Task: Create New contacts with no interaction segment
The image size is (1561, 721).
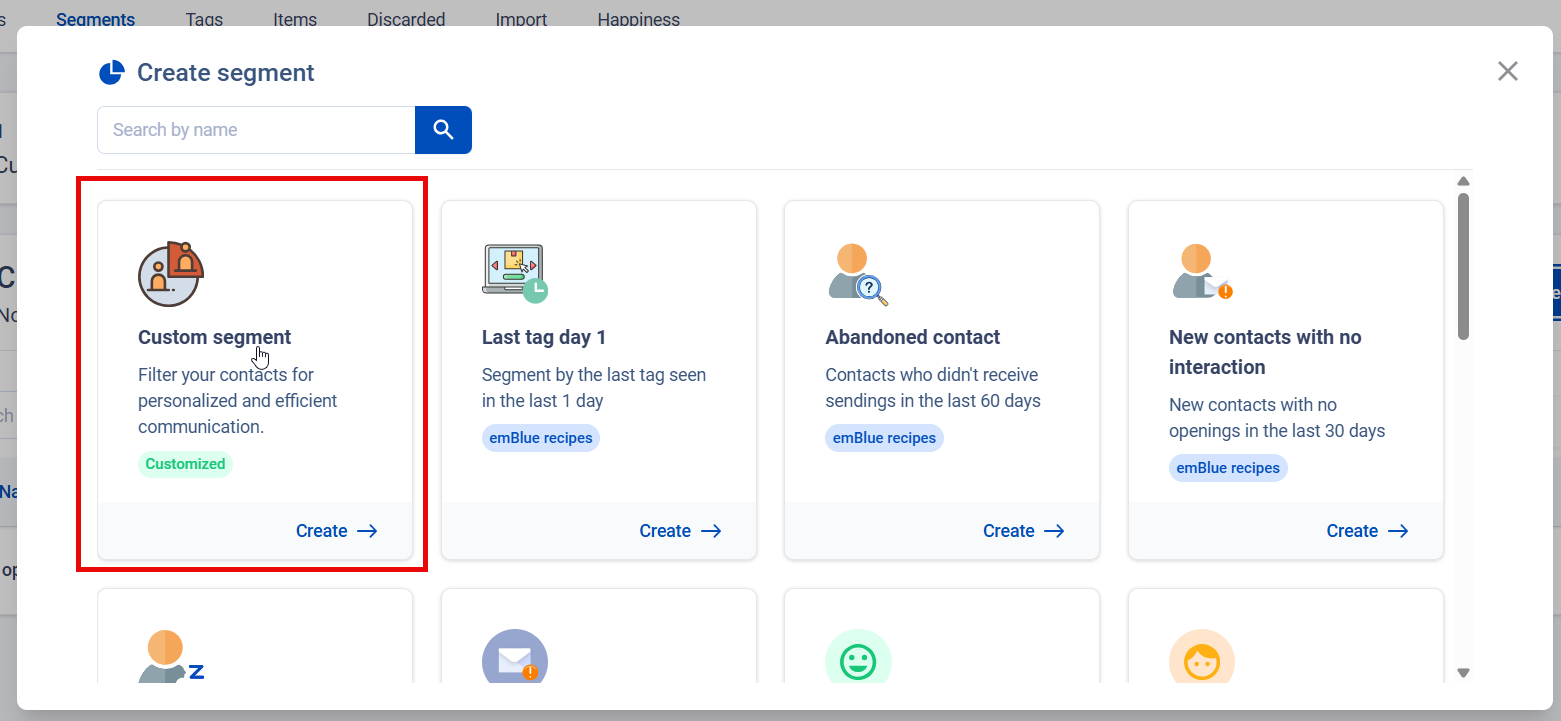Action: click(x=1367, y=531)
